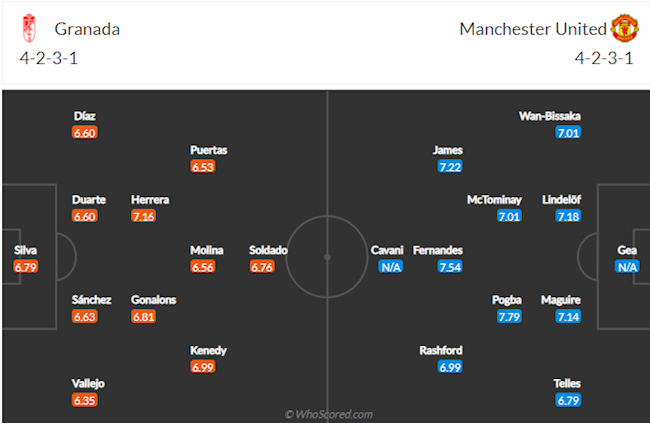
Task: Click the Manchester United crest icon
Action: (x=624, y=28)
